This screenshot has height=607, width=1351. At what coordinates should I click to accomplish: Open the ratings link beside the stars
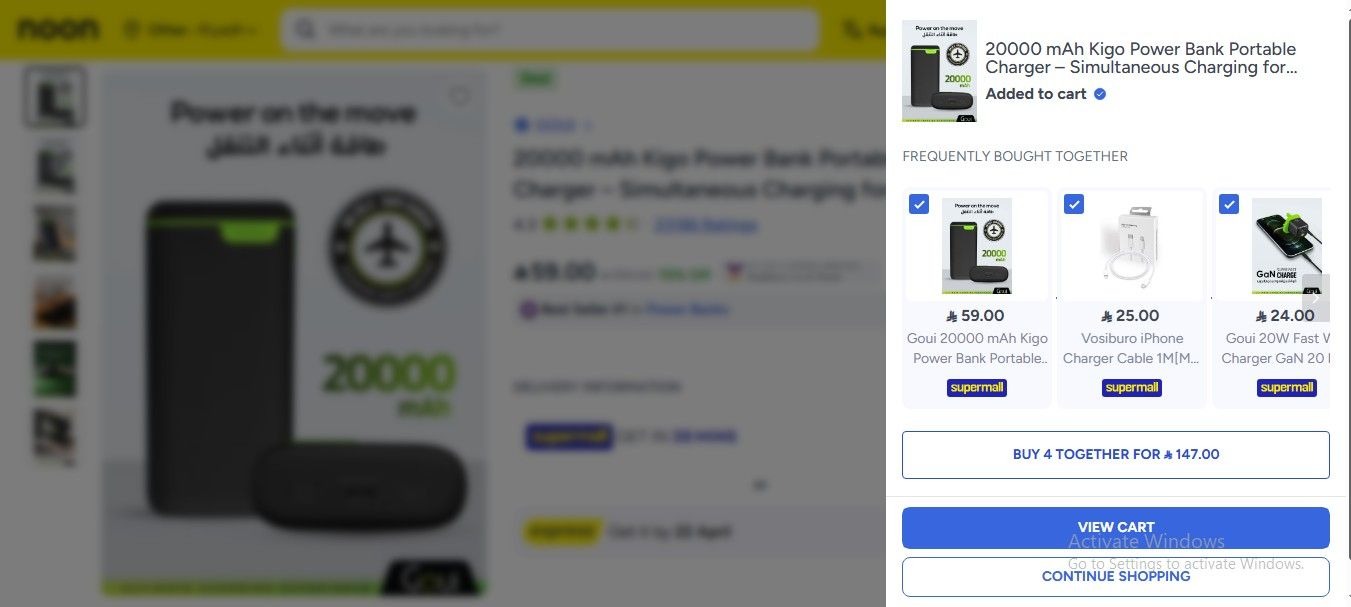[x=705, y=225]
